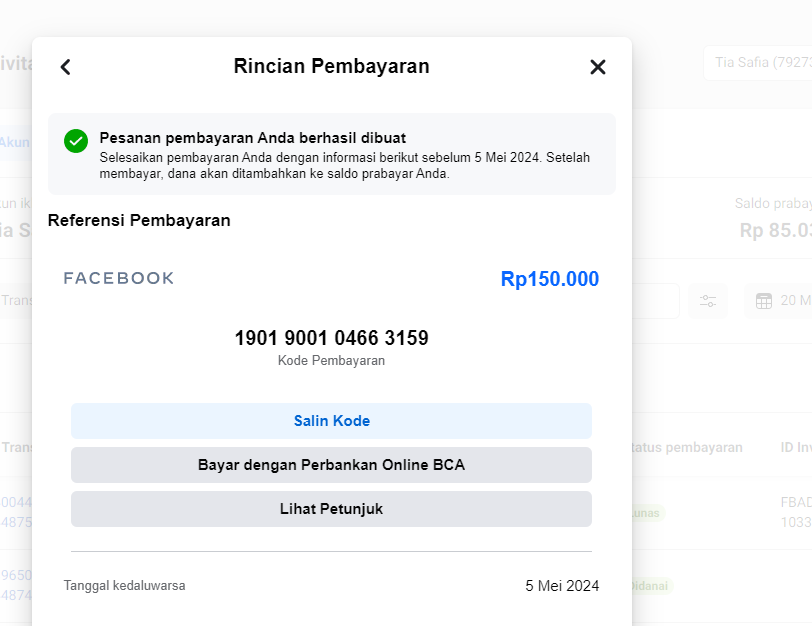The height and width of the screenshot is (626, 812).
Task: Click the Lunas status badge
Action: (x=648, y=512)
